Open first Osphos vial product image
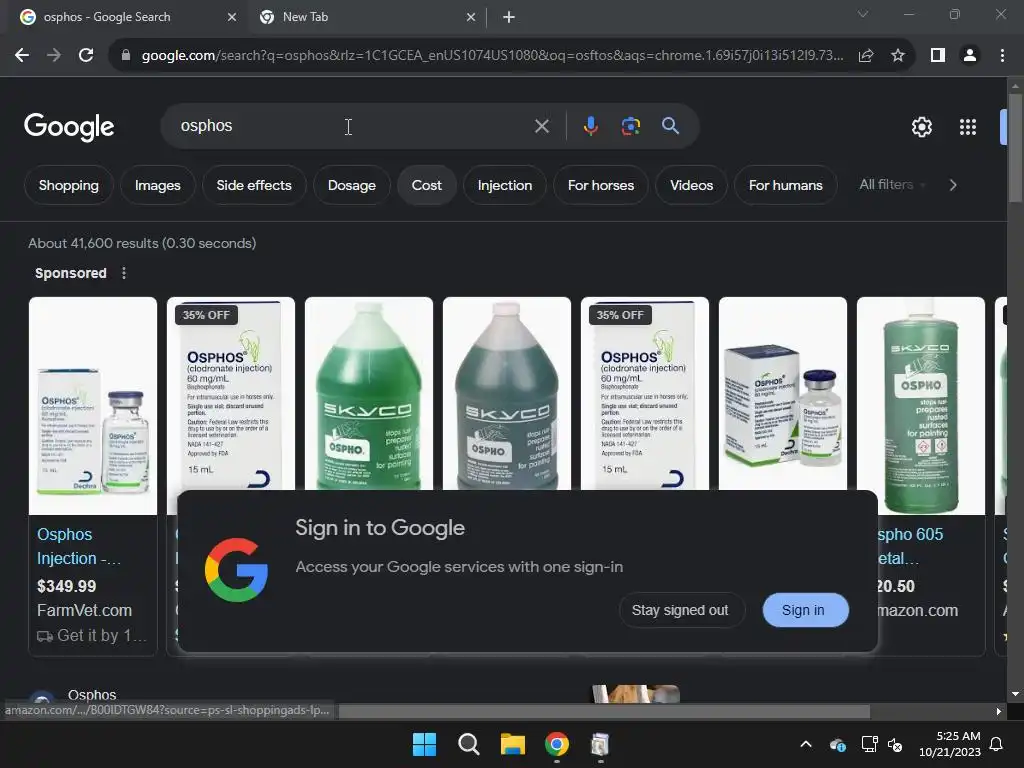 click(93, 406)
